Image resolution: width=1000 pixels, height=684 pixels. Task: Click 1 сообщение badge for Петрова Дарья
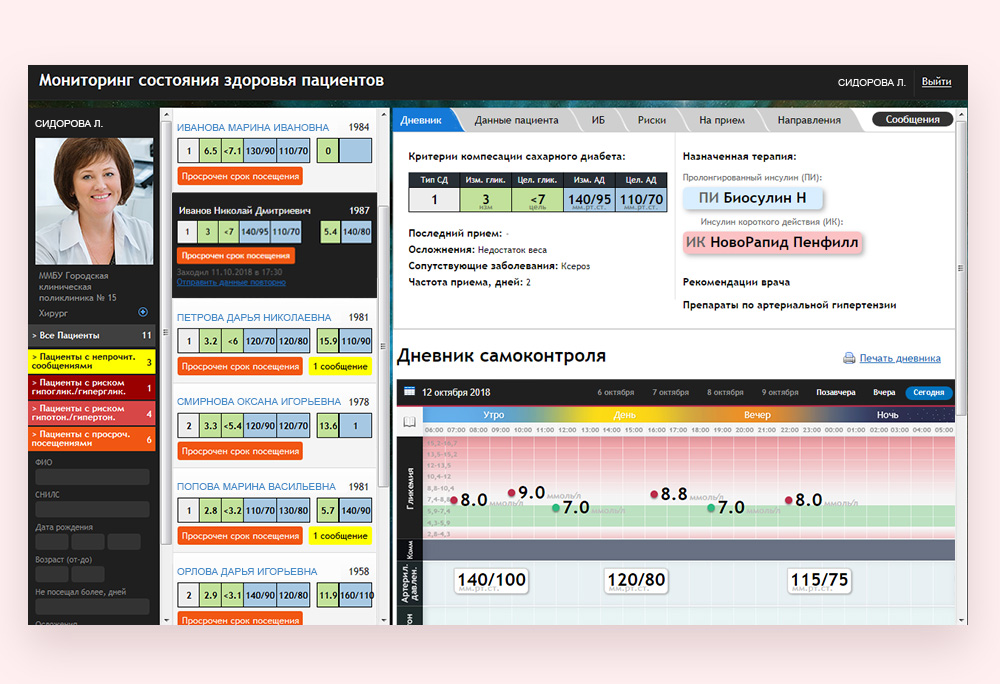pyautogui.click(x=341, y=367)
